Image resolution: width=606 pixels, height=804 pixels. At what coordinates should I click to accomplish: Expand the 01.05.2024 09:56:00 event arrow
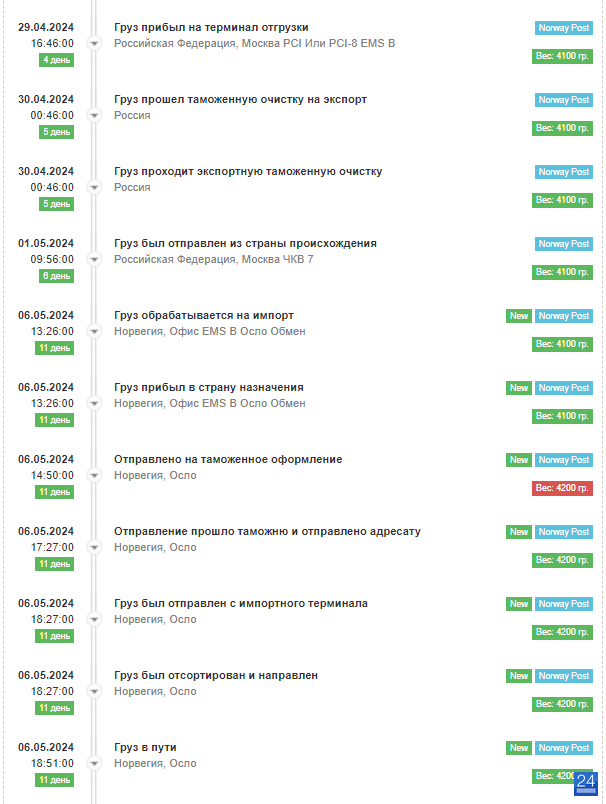[94, 259]
